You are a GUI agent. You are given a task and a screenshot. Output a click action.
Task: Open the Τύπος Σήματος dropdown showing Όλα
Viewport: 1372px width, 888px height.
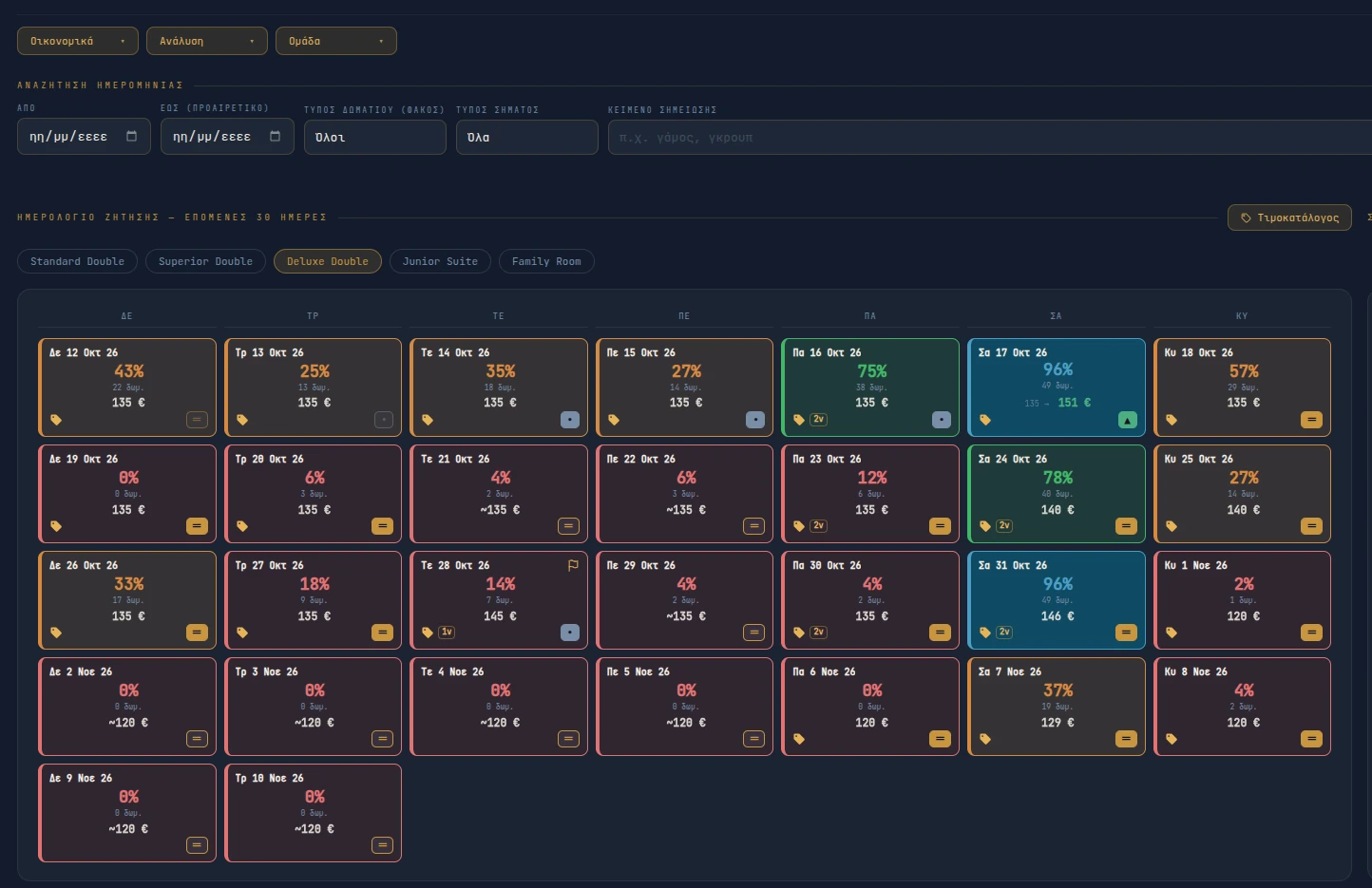527,138
